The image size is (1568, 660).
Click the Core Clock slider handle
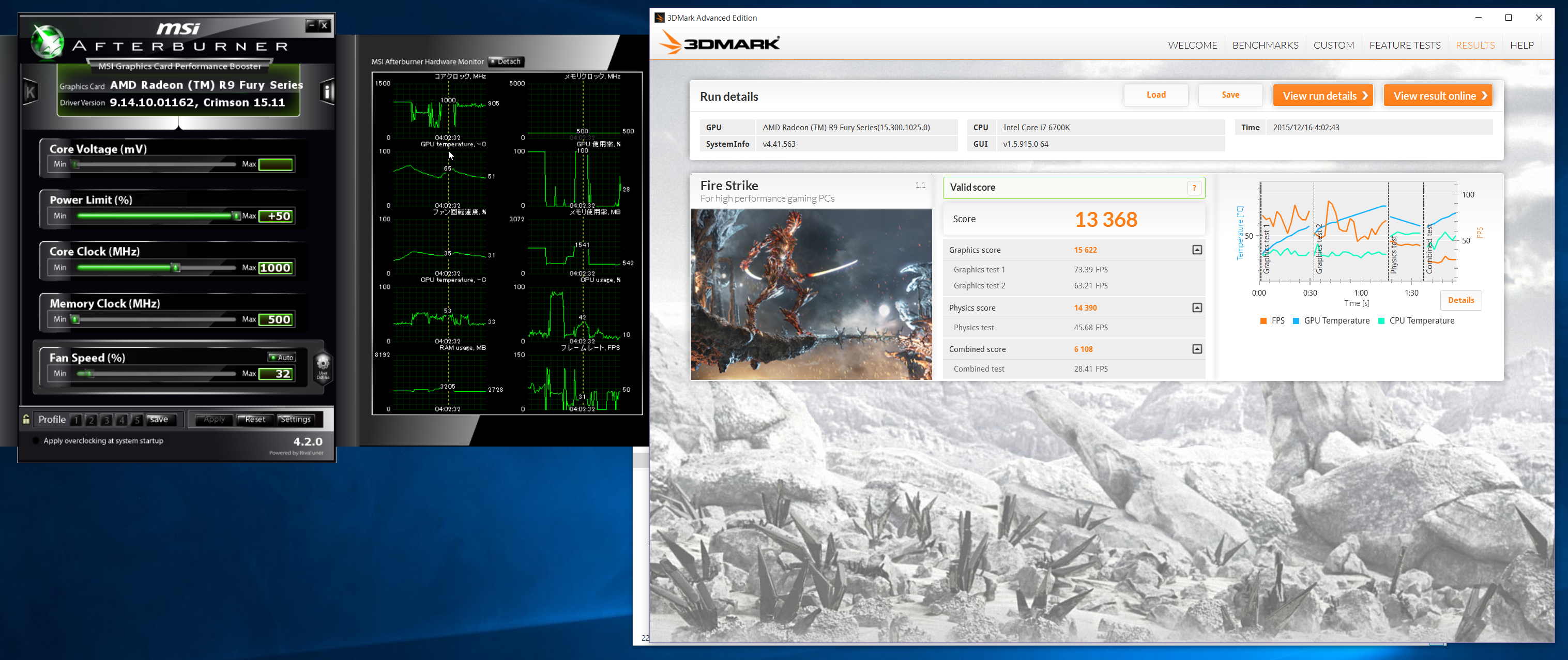176,268
